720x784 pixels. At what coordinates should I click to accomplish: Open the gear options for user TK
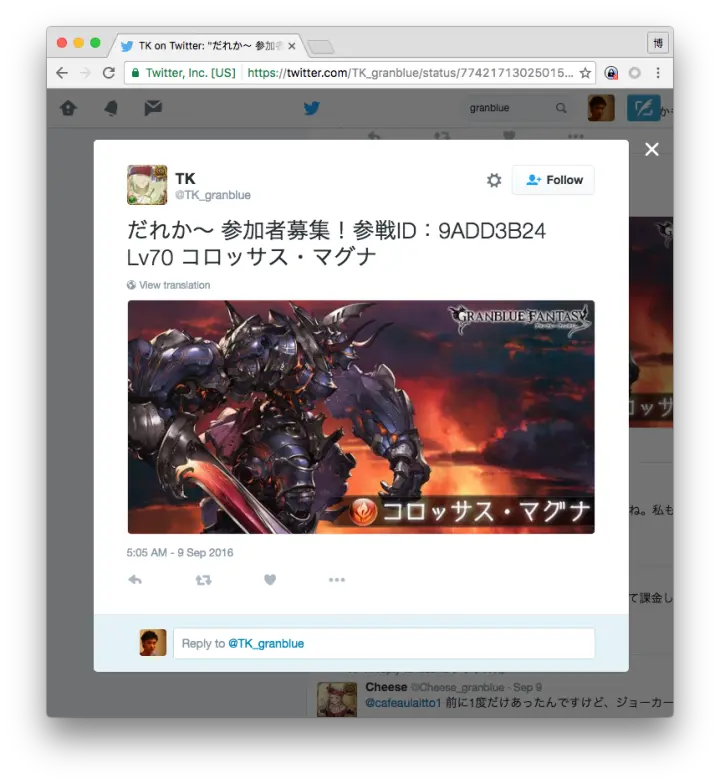coord(494,180)
